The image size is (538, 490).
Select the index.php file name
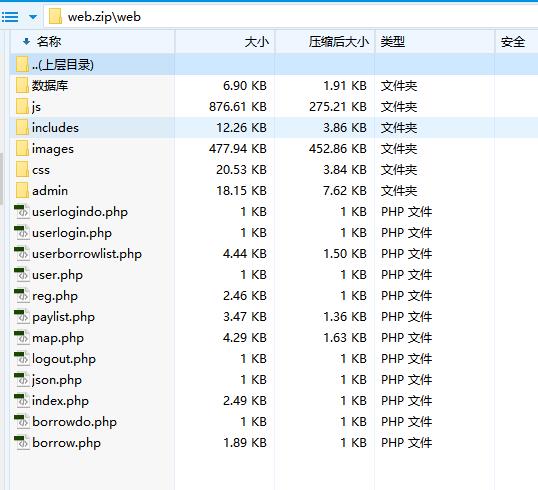tap(60, 401)
